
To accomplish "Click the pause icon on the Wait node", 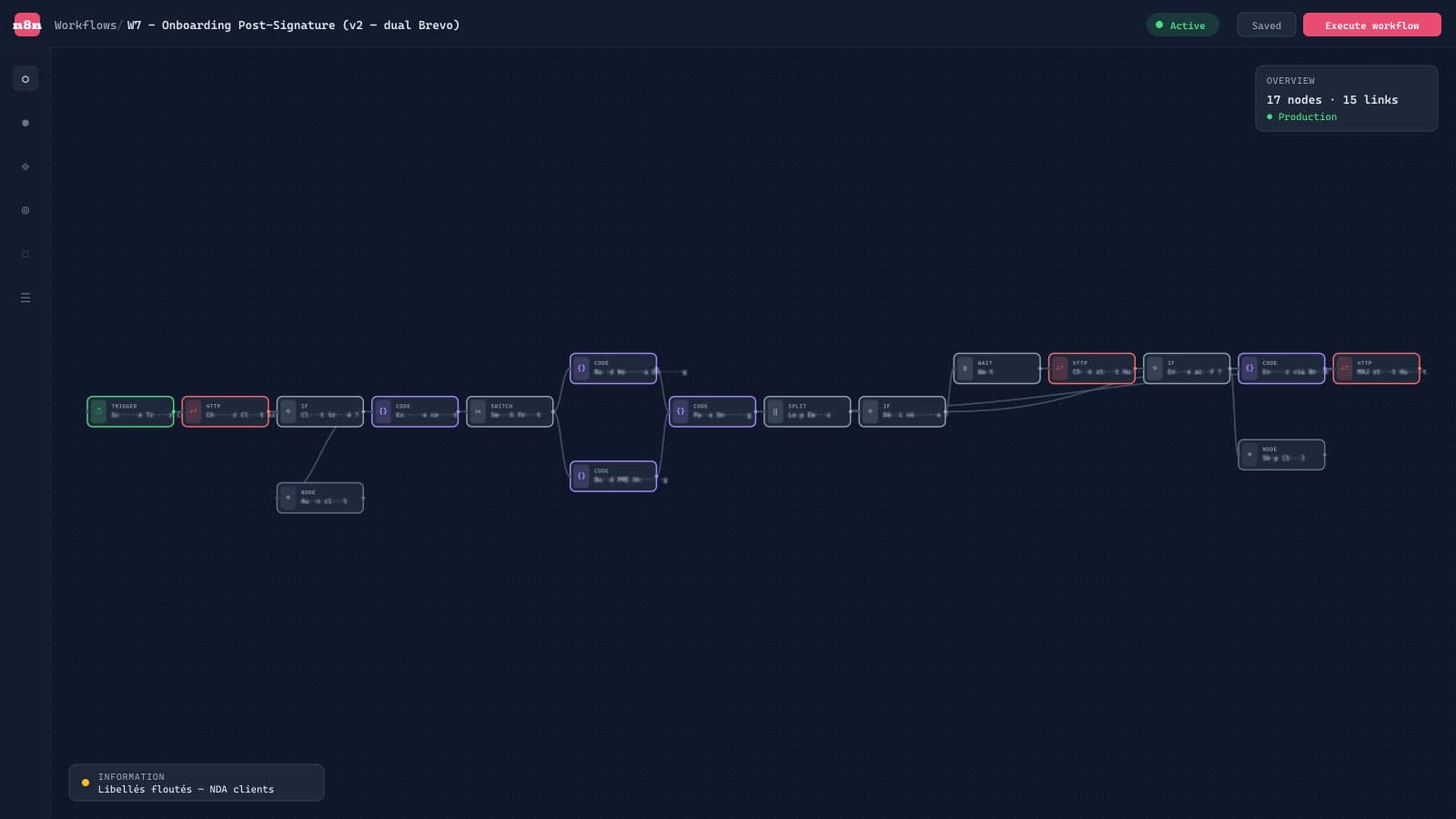I will click(966, 368).
